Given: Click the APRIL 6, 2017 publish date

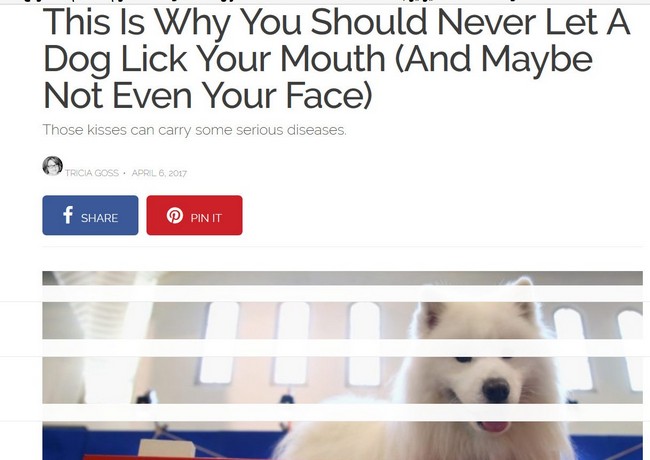Looking at the screenshot, I should point(159,173).
